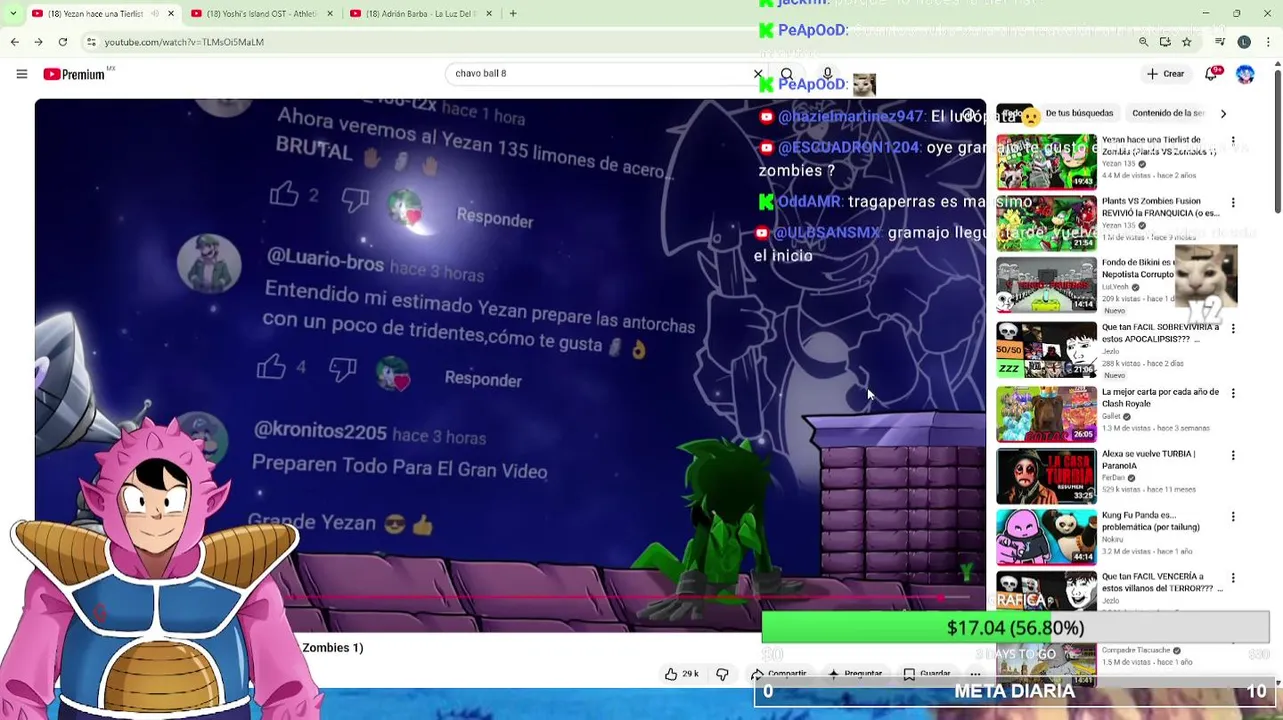The image size is (1283, 720).
Task: Open the Clash Royale best card thumbnail
Action: click(x=1046, y=414)
